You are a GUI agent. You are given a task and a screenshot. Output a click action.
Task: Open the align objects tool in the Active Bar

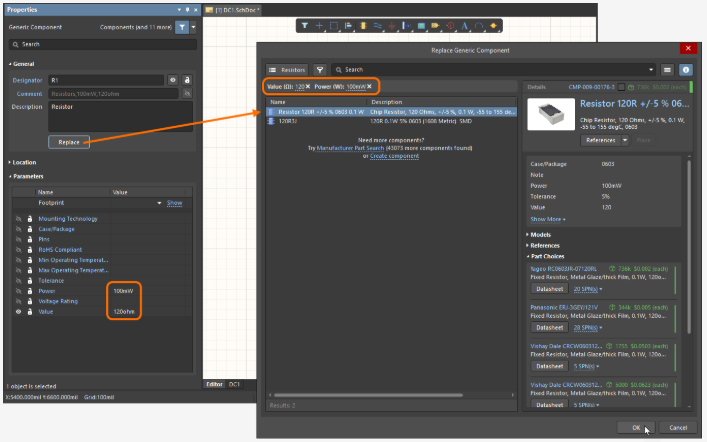348,26
